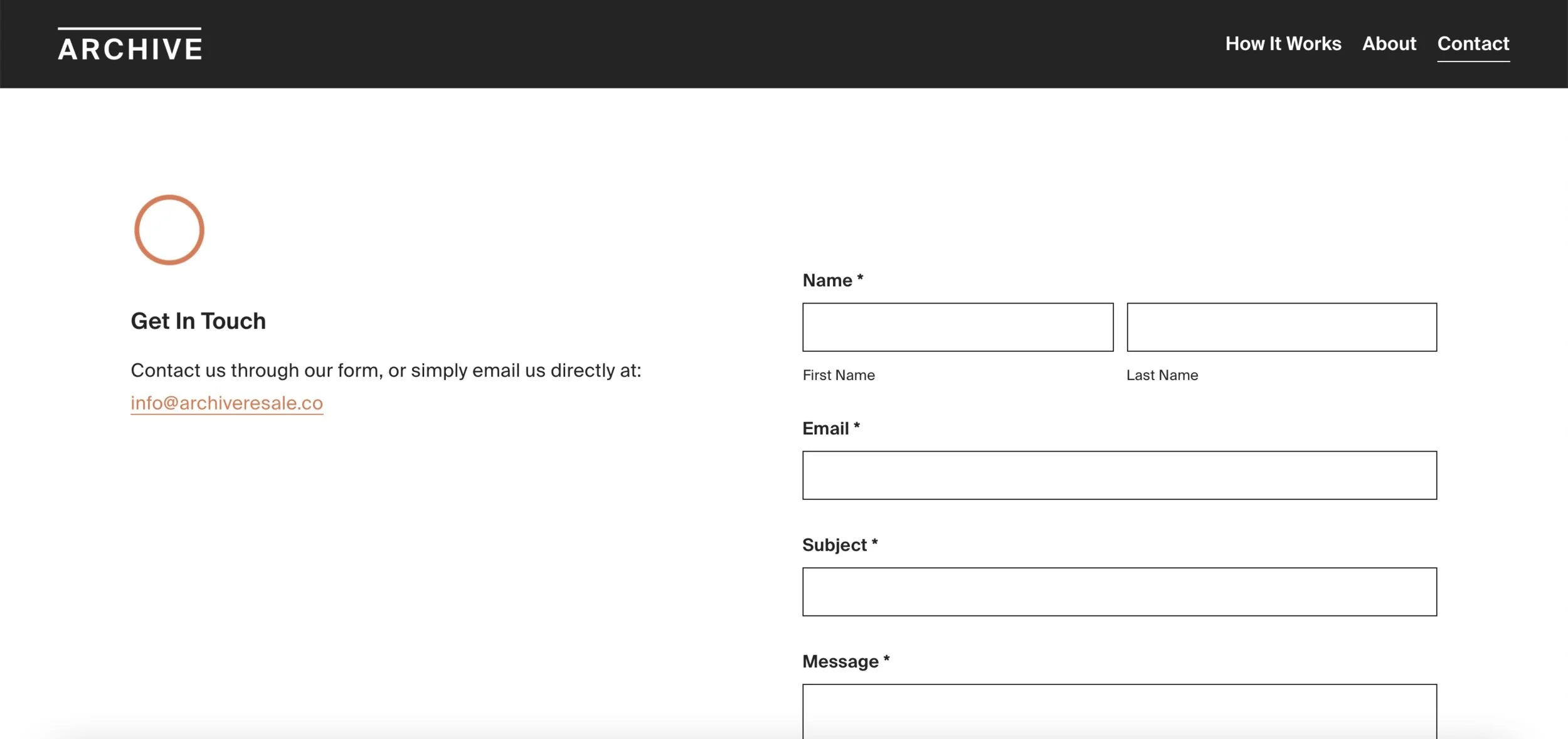Select the Contact nav item
The width and height of the screenshot is (1568, 739).
pos(1473,44)
